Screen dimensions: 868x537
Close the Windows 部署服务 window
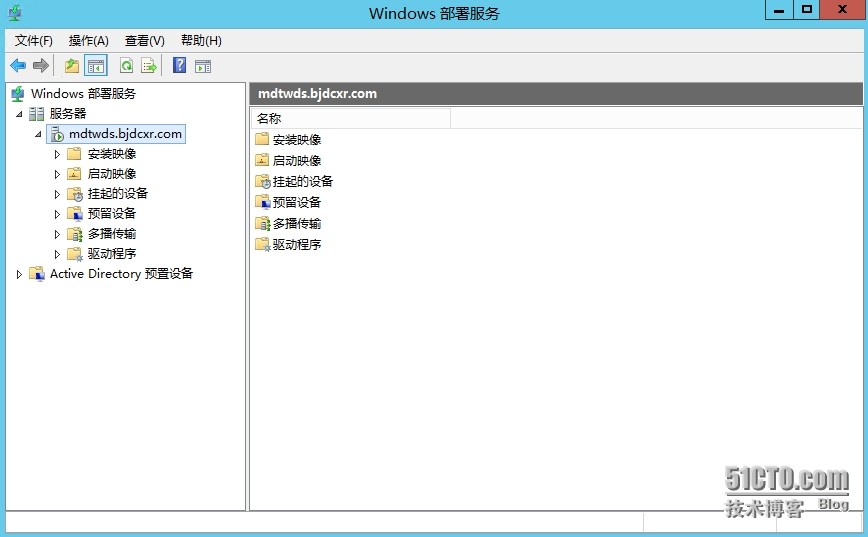(842, 10)
